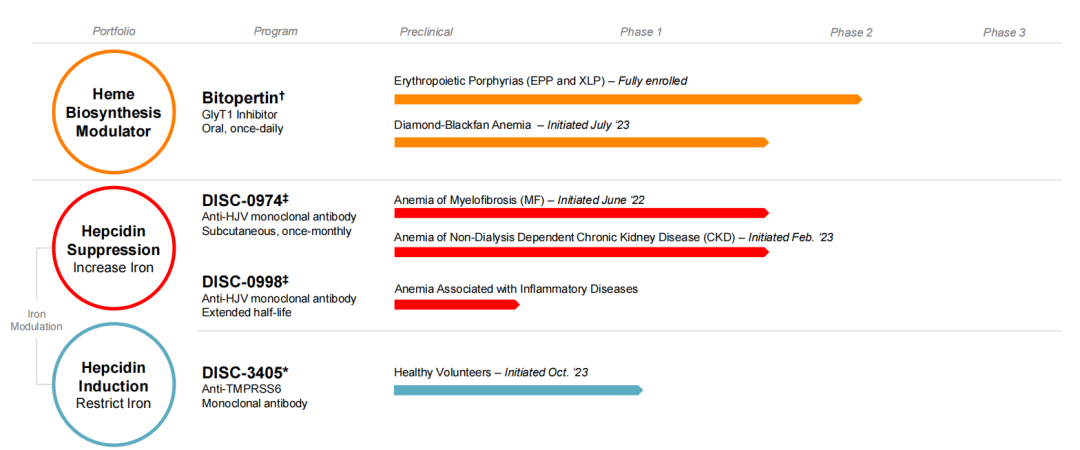This screenshot has width=1080, height=450.
Task: Click the Erythropoietic Porphyrias orange progress bar
Action: (627, 99)
